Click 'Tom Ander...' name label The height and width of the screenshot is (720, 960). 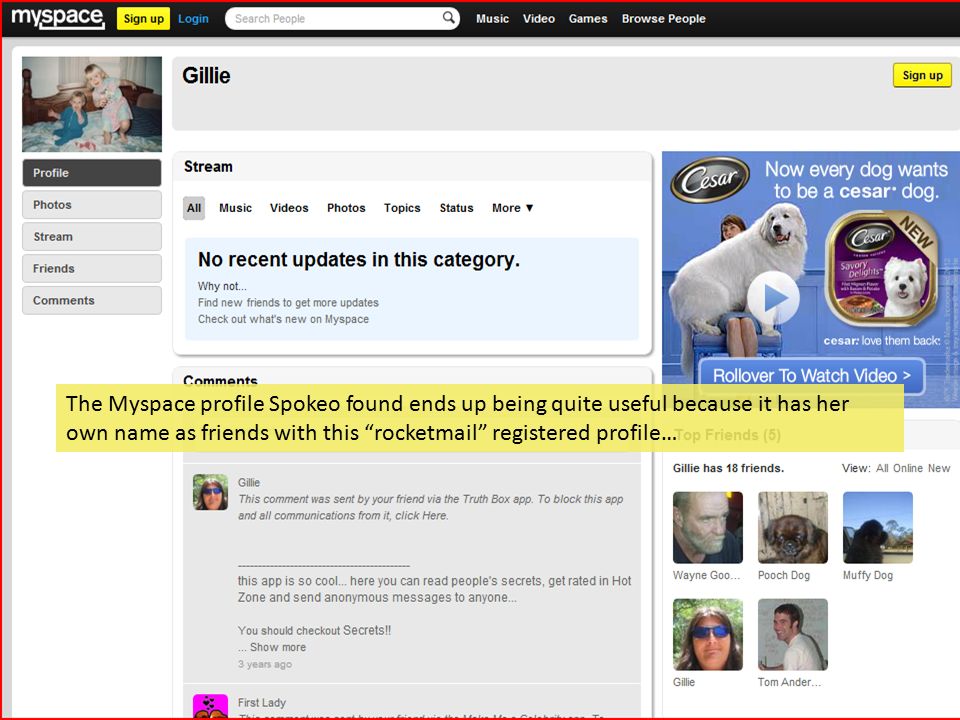coord(789,682)
